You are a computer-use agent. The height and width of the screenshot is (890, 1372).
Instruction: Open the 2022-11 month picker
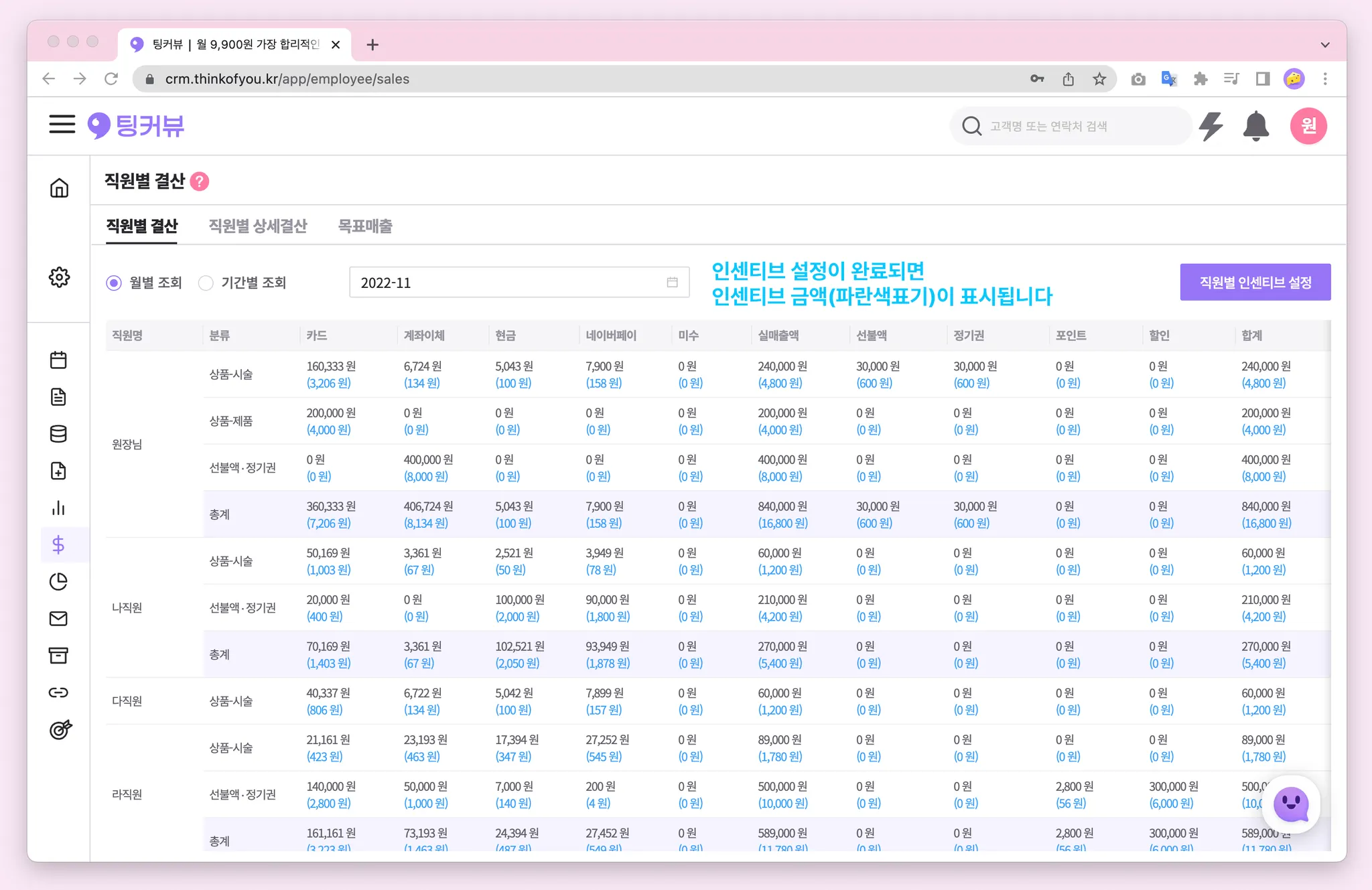tap(519, 283)
